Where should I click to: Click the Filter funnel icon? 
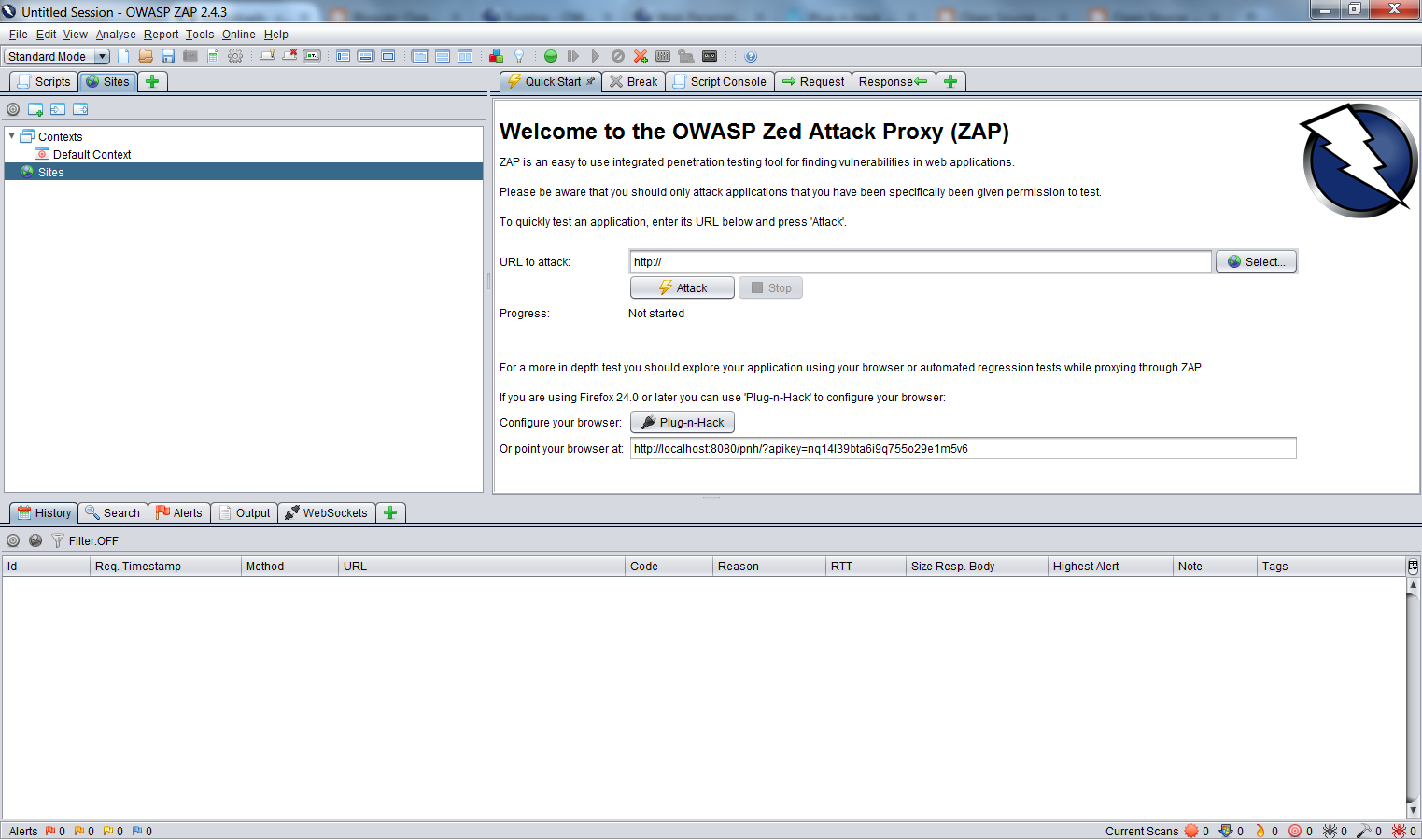(58, 541)
